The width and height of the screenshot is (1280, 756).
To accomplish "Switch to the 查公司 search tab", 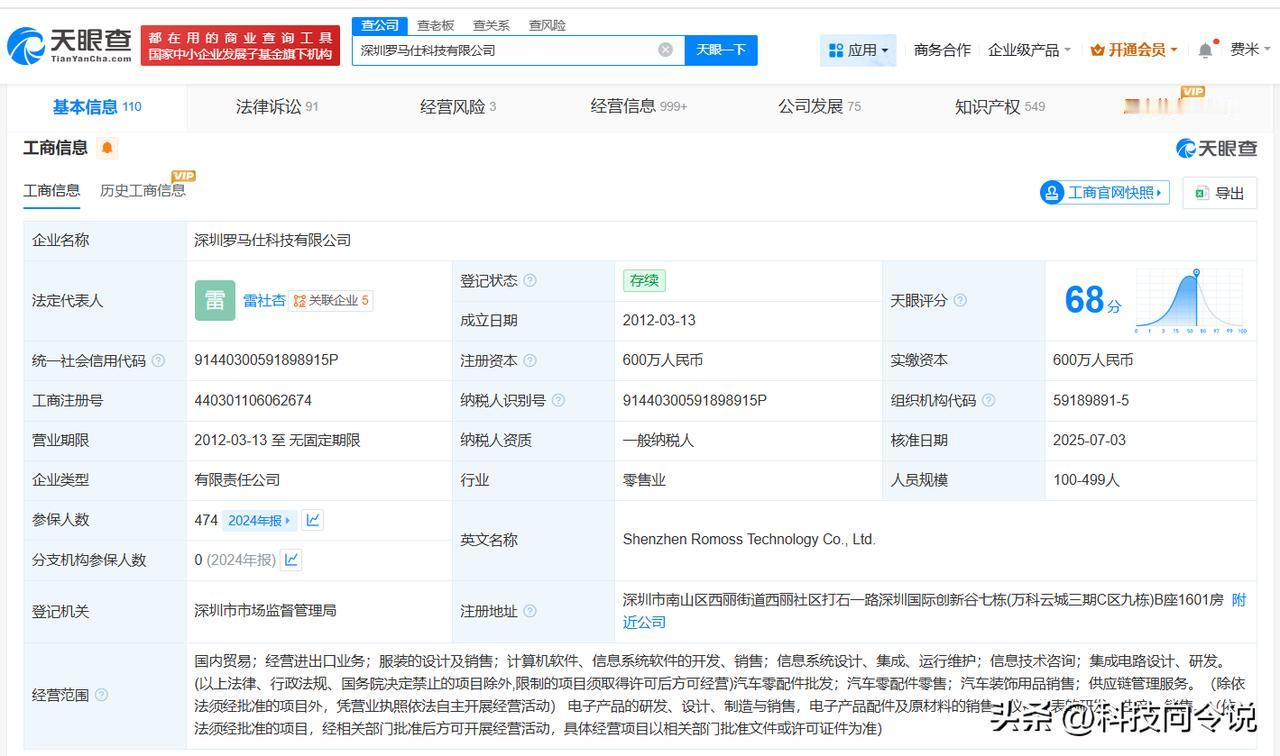I will click(x=380, y=25).
